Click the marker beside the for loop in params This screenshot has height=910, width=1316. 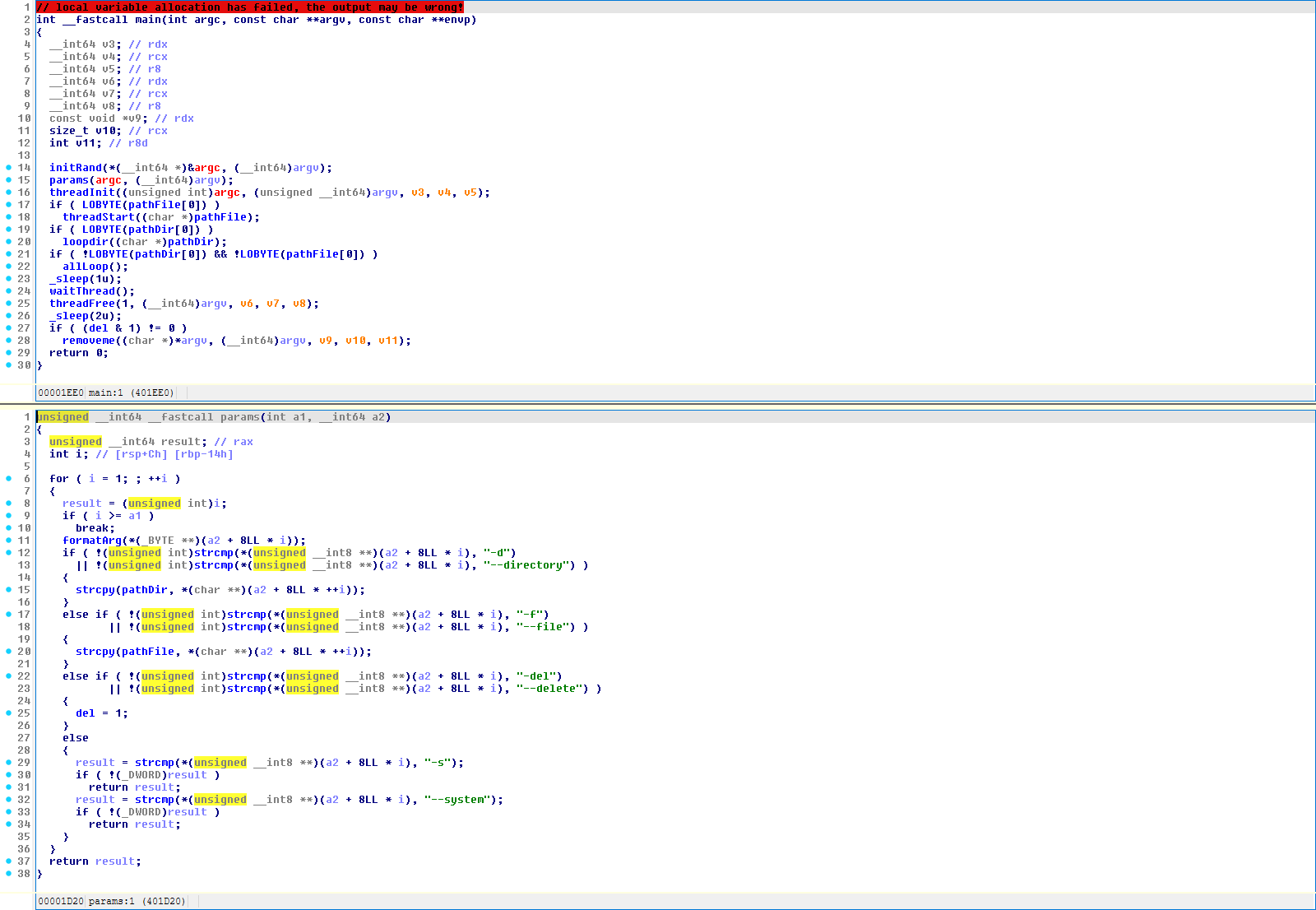click(8, 478)
